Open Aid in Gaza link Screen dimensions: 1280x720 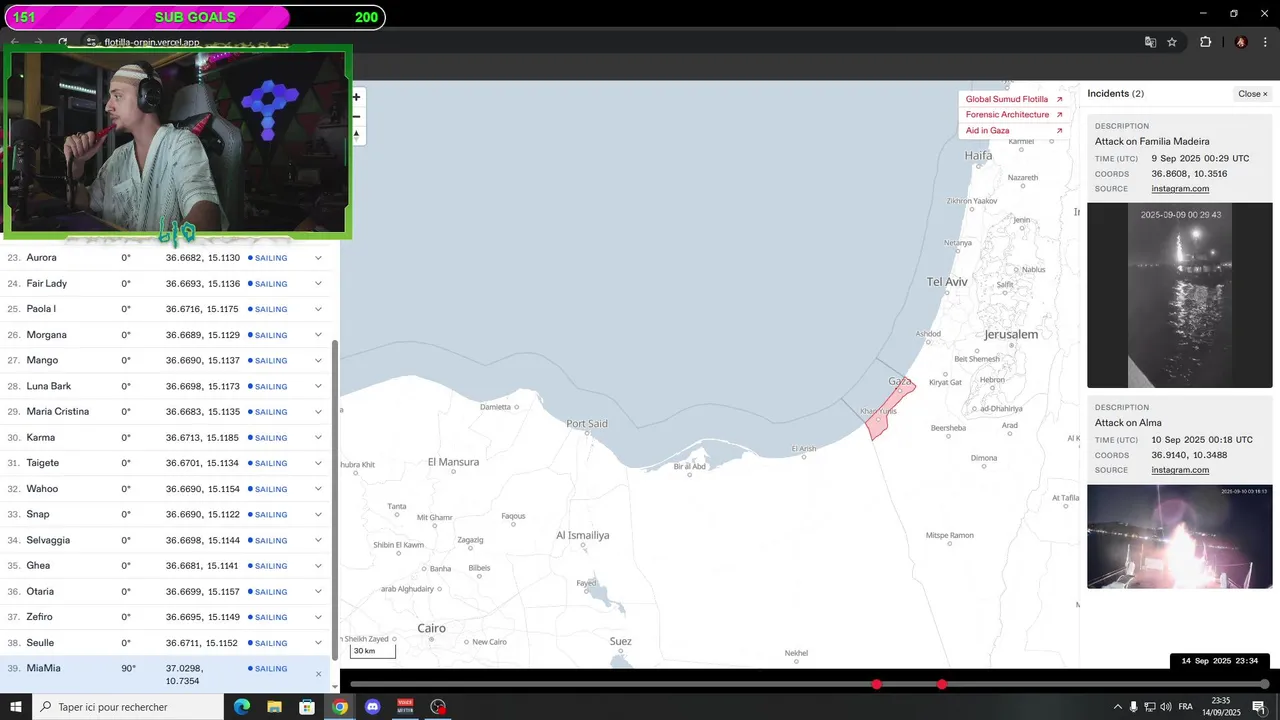point(1014,131)
